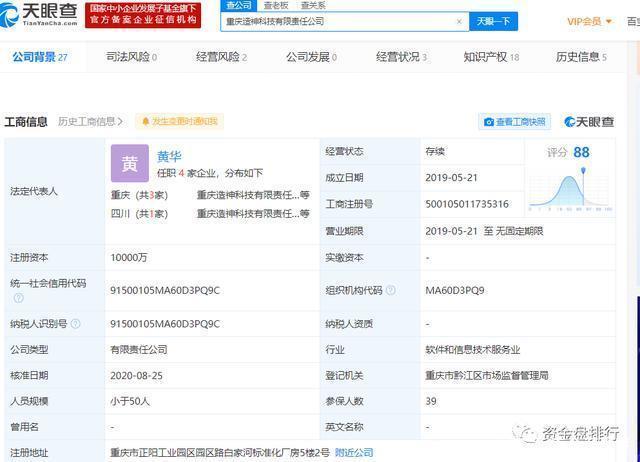
Task: Click the help icon beside 纳税人识别号
Action: 76,324
